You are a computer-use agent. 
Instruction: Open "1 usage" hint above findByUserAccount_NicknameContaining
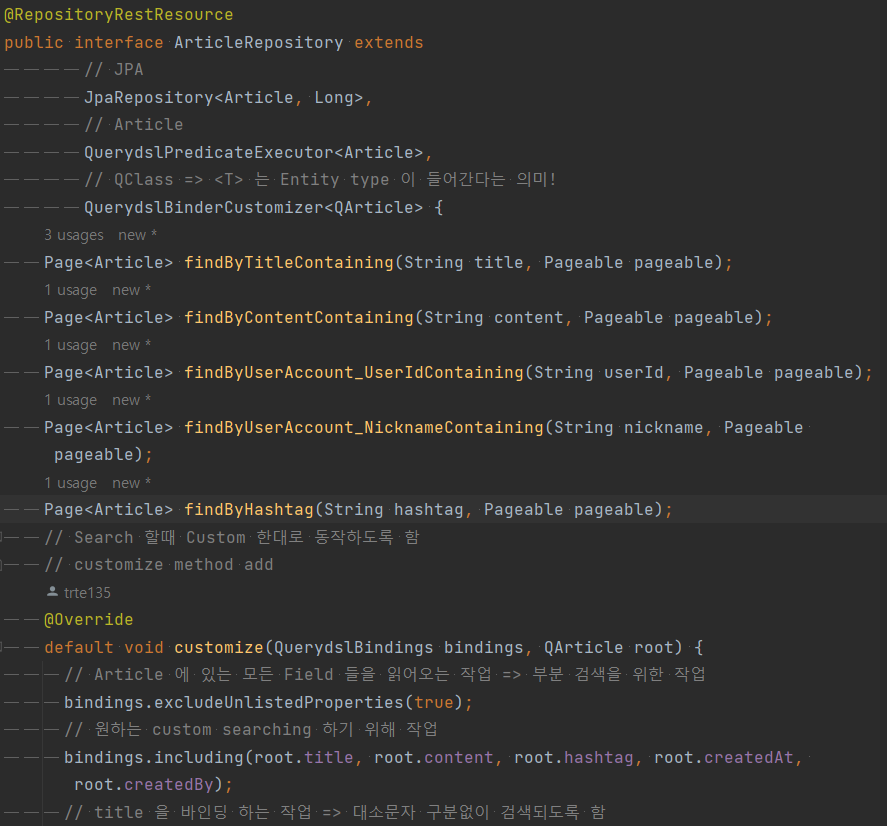tap(71, 400)
